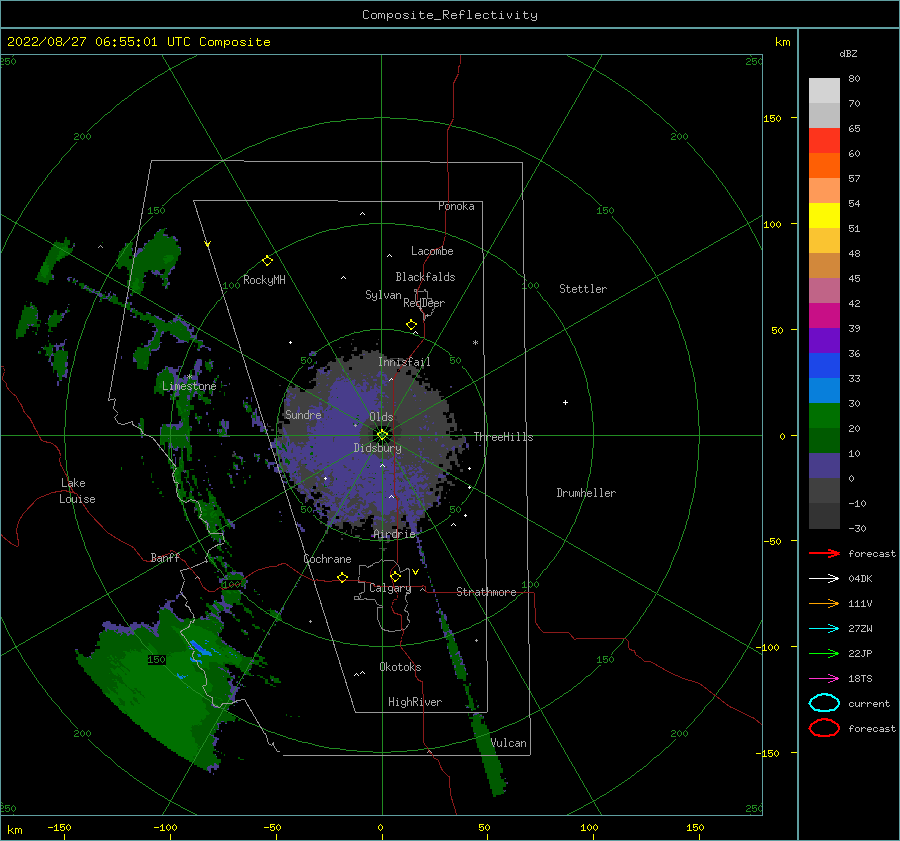Click the Innisfail city label
This screenshot has height=841, width=900.
(x=404, y=362)
